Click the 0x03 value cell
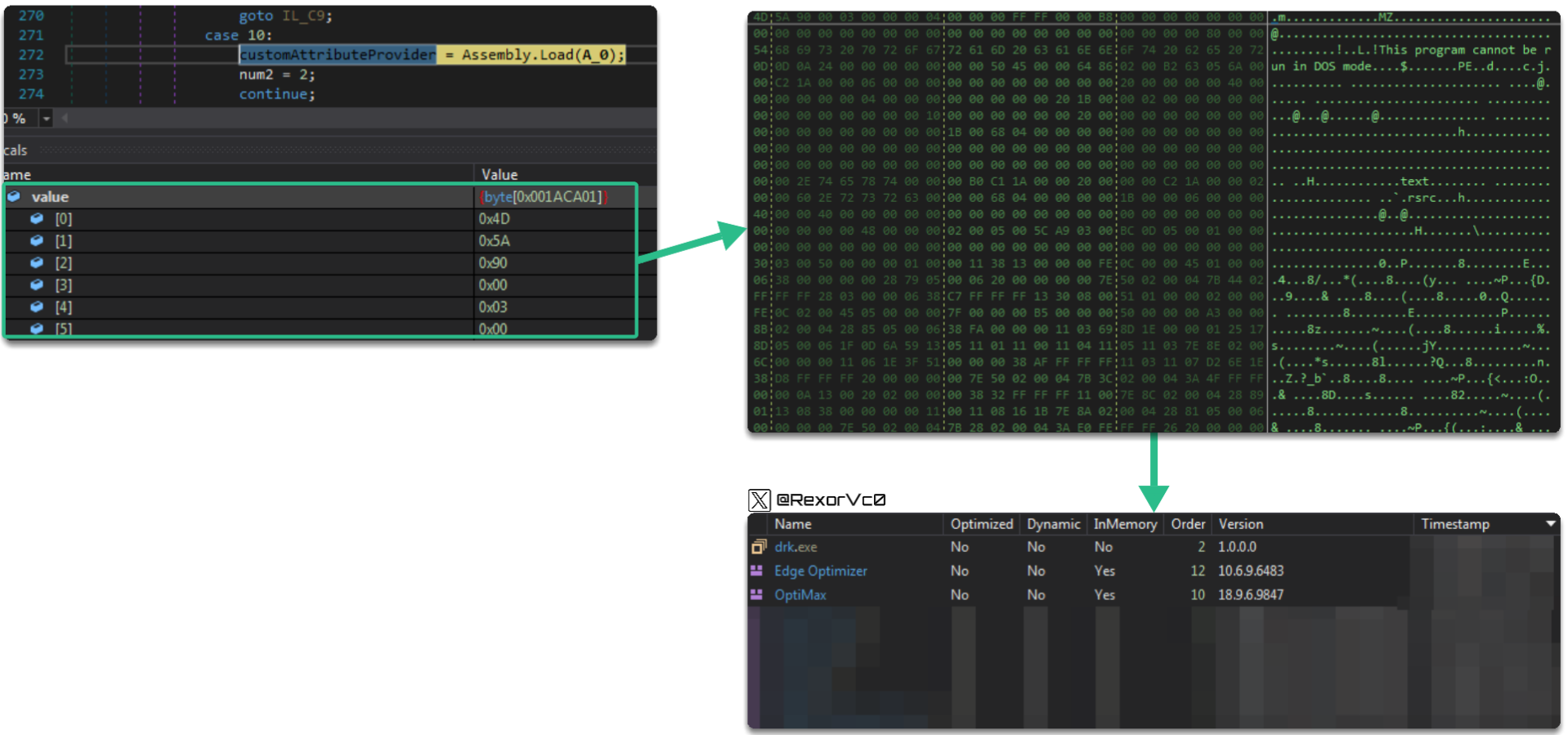The width and height of the screenshot is (1568, 735). (x=493, y=307)
